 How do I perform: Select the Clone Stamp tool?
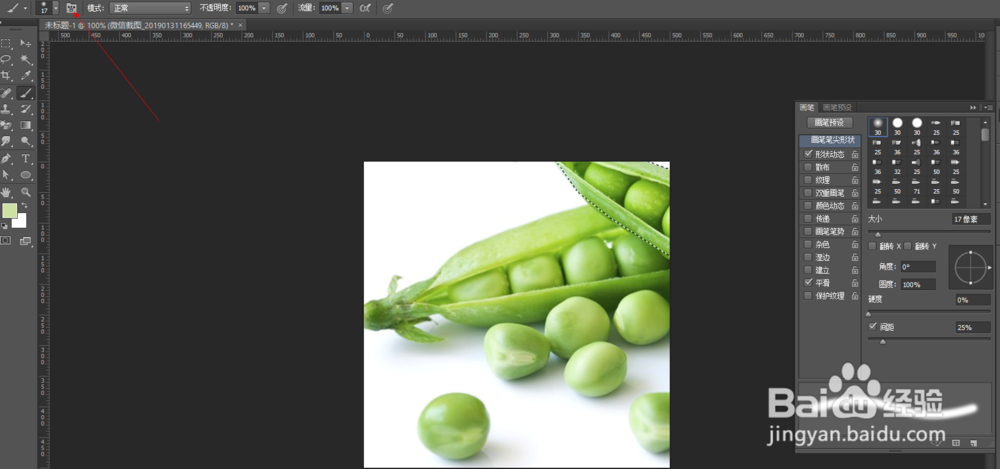coord(6,109)
